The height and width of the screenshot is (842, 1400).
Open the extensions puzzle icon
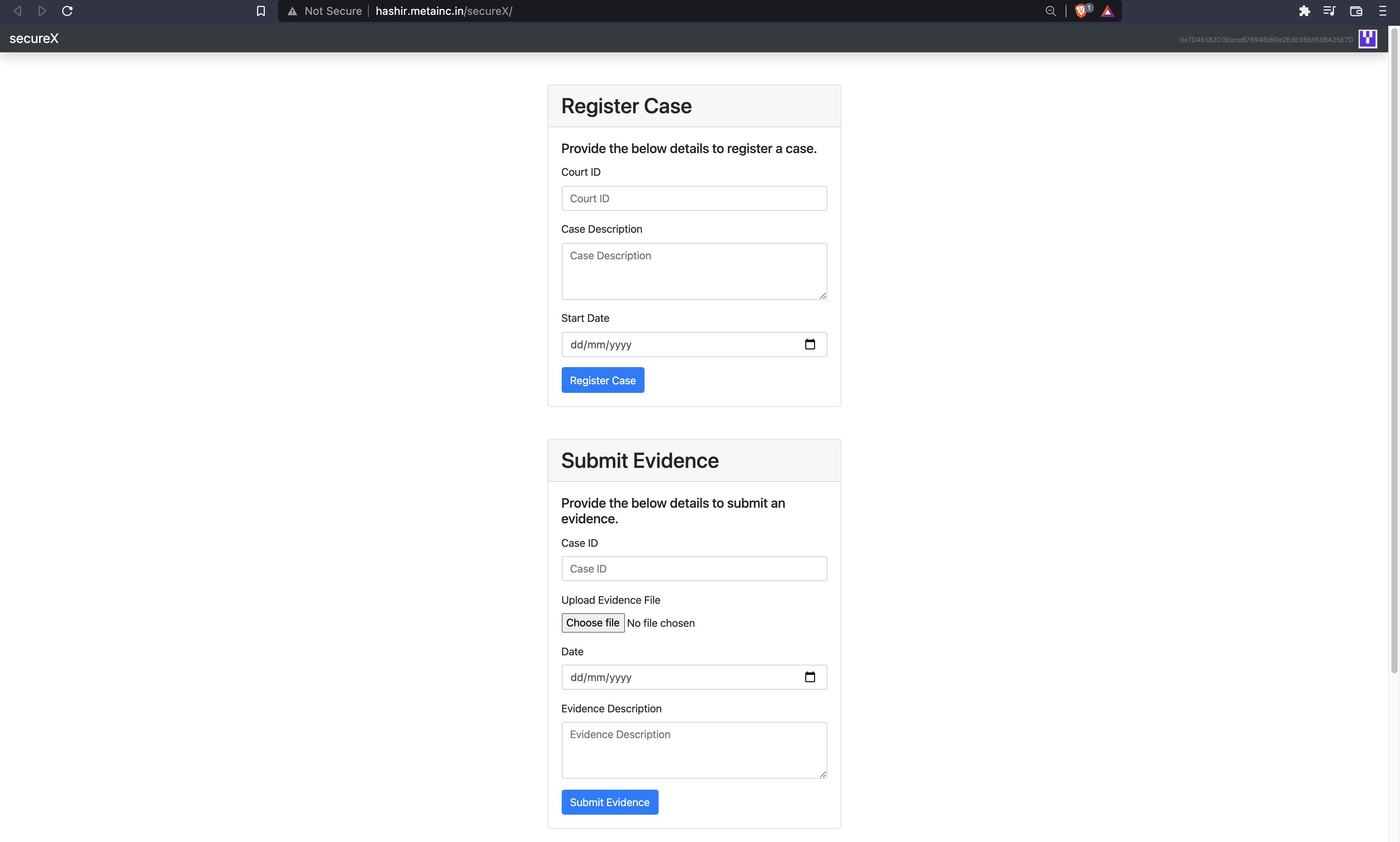[1304, 11]
